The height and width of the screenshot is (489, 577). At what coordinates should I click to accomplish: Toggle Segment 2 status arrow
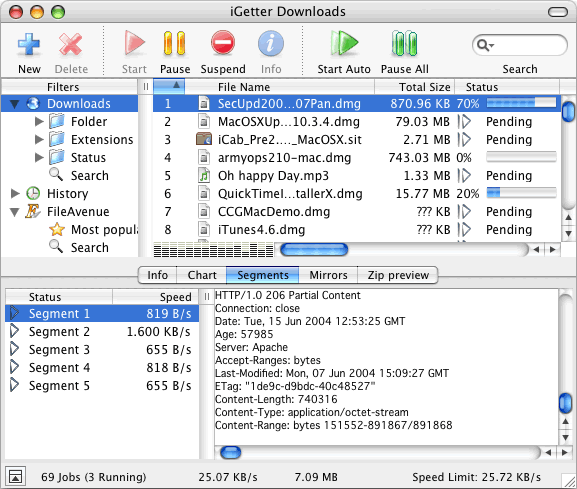(14, 331)
